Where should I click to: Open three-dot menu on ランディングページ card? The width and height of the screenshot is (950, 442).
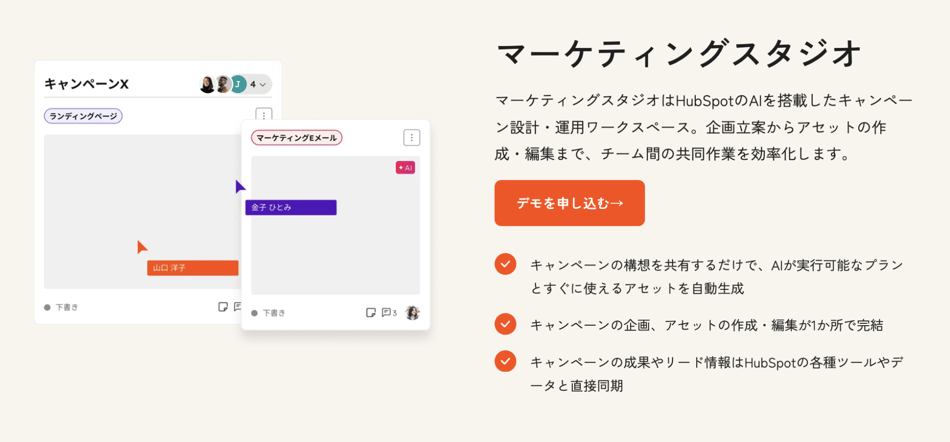tap(263, 116)
